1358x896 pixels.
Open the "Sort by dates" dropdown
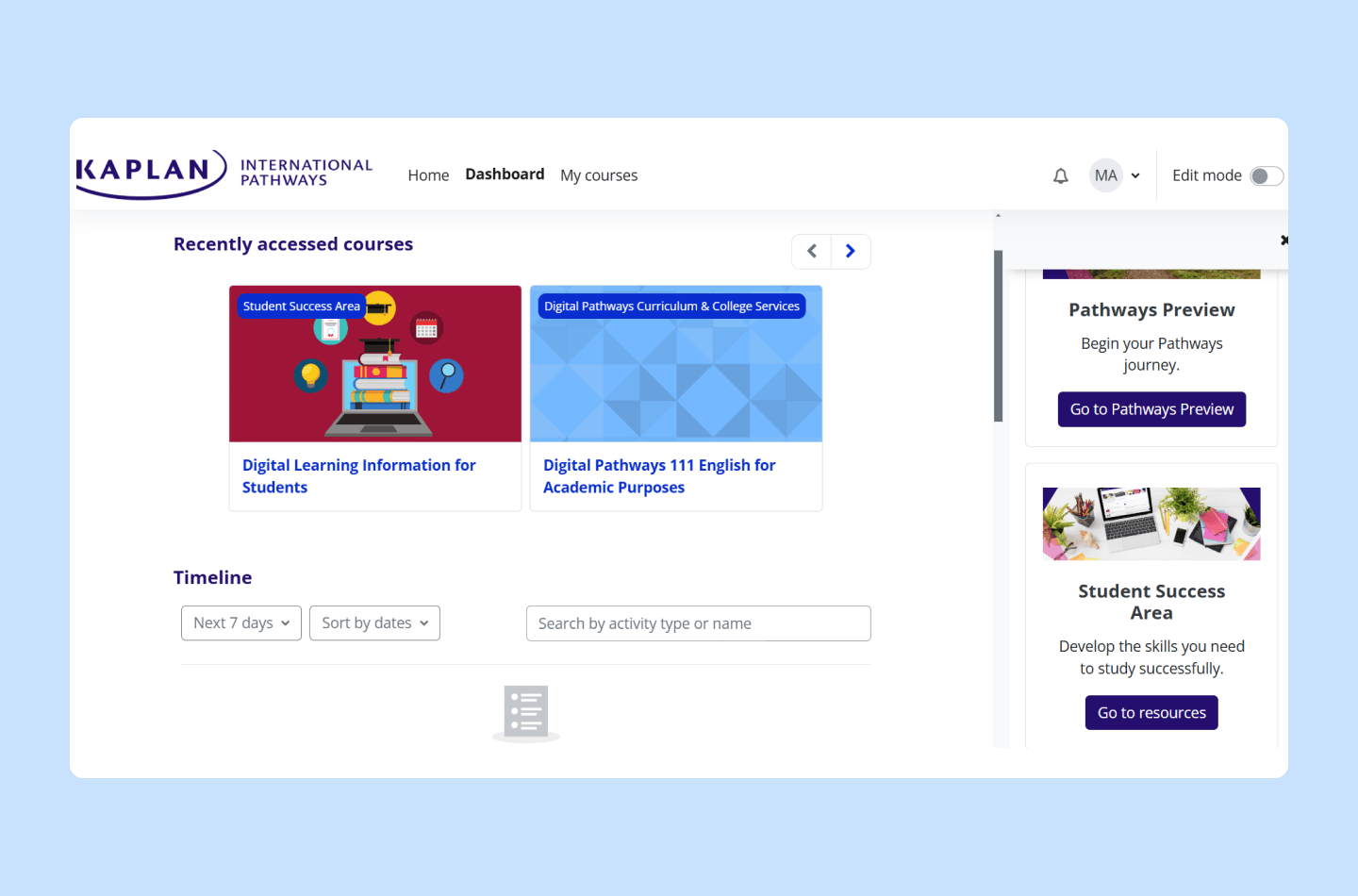[x=374, y=622]
